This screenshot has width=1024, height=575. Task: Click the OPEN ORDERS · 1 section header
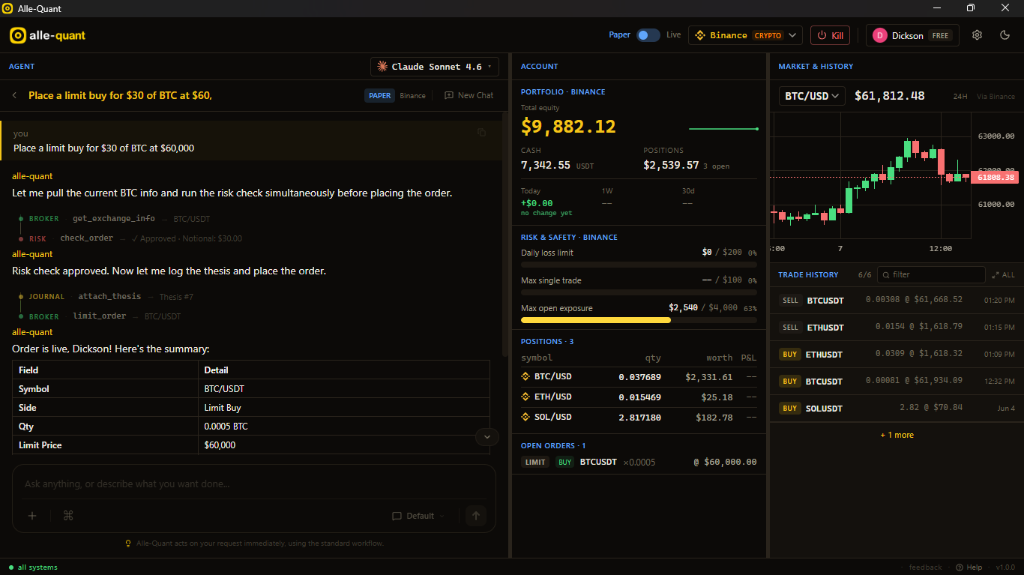[x=553, y=446]
